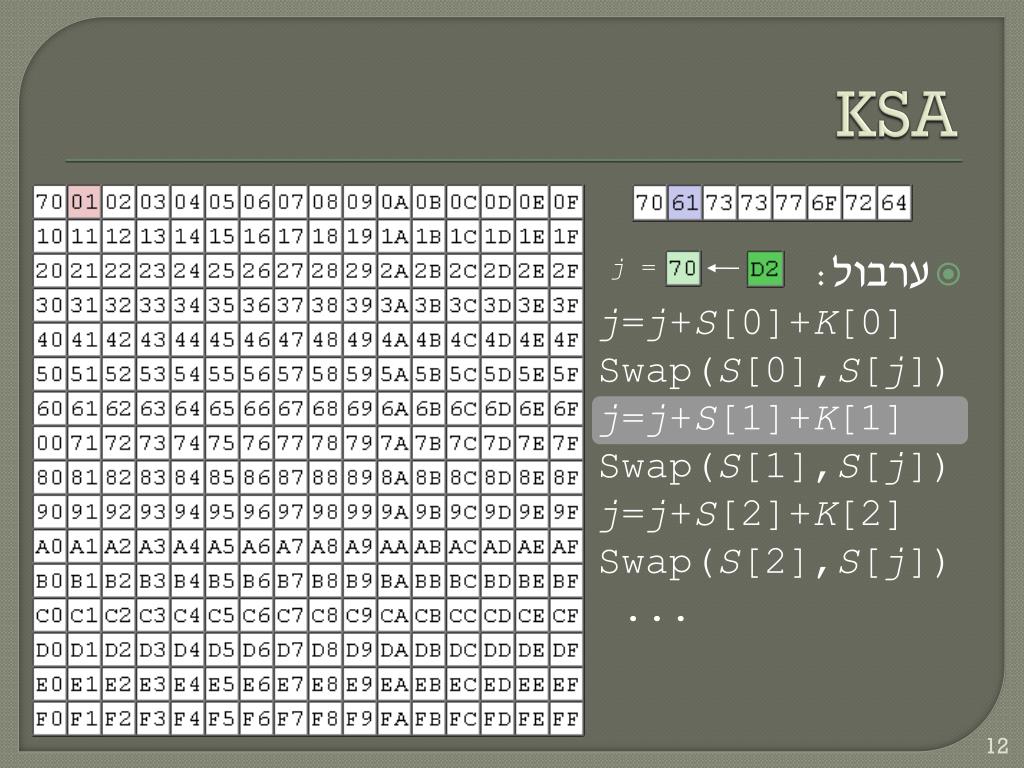
Task: Click the 6F cell in the key array
Action: click(824, 203)
